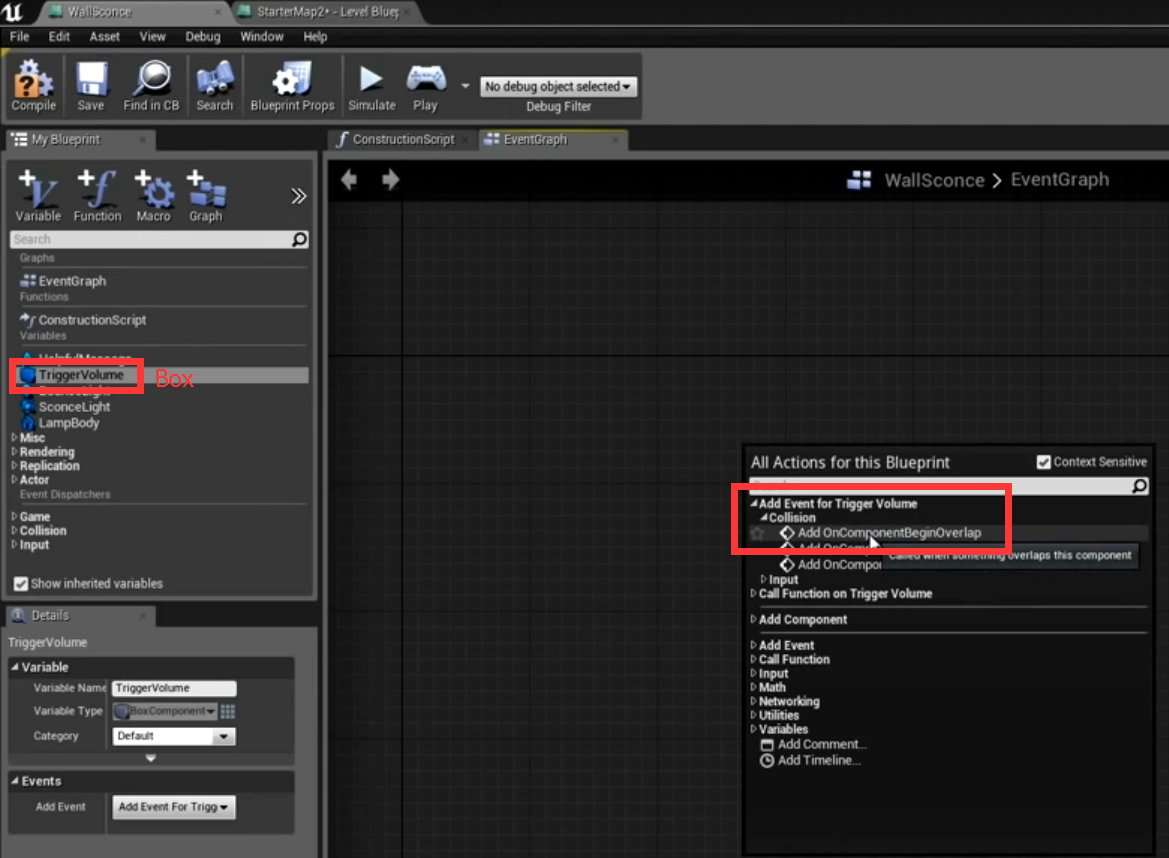Add a new Function
The height and width of the screenshot is (858, 1169).
click(98, 196)
